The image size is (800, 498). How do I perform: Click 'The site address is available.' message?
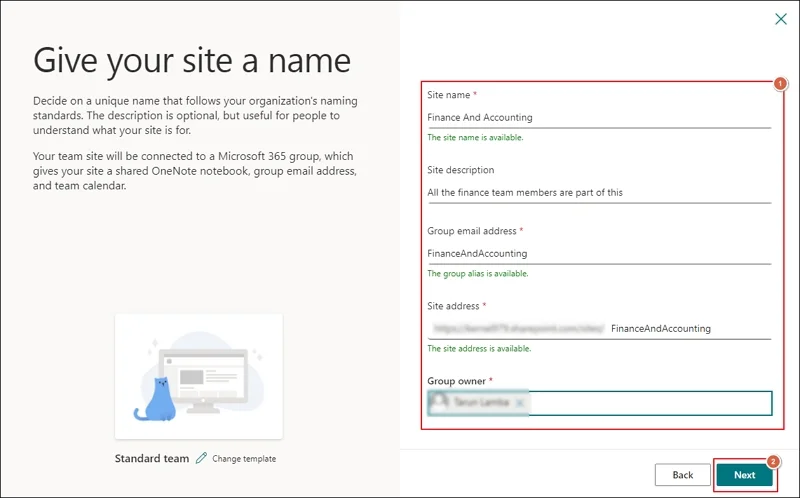tap(479, 348)
